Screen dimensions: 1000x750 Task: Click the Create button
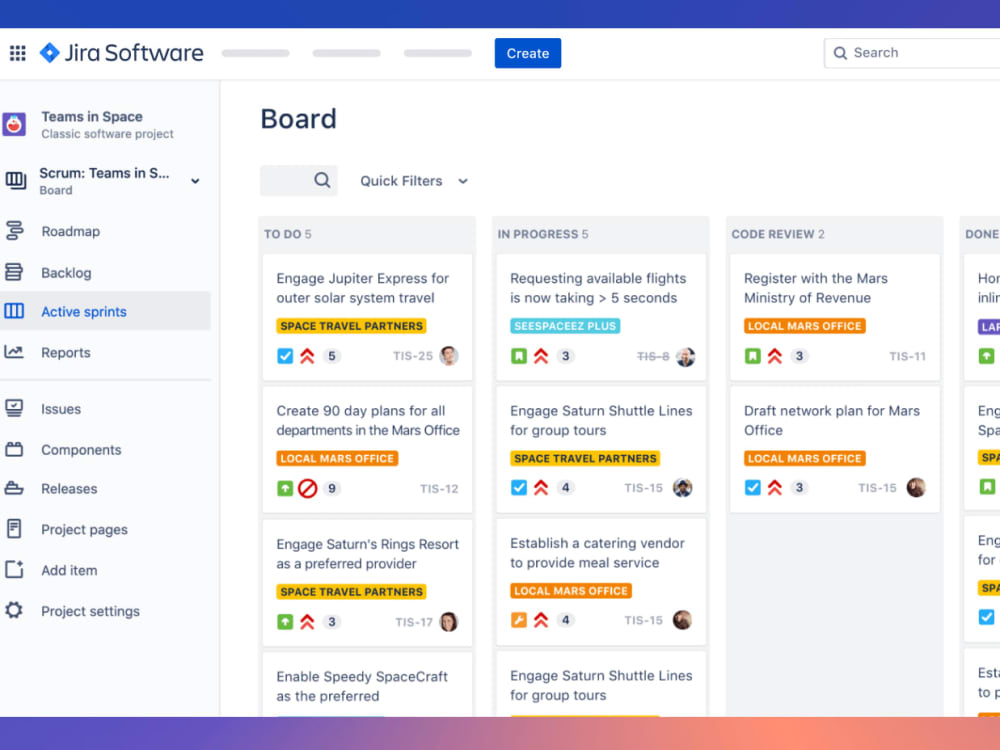pyautogui.click(x=527, y=52)
